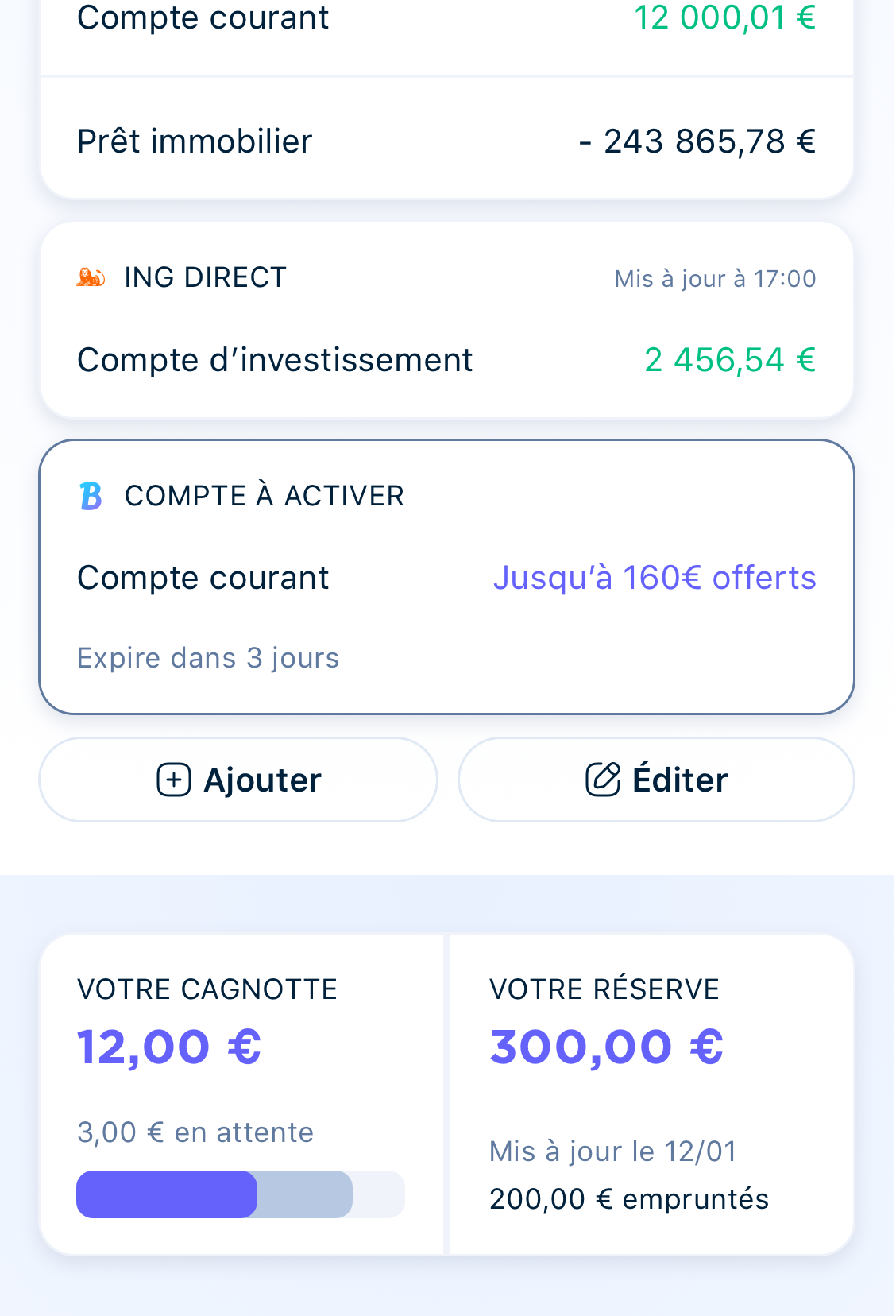
Task: Tap the ING Direct lion logo
Action: pyautogui.click(x=91, y=277)
